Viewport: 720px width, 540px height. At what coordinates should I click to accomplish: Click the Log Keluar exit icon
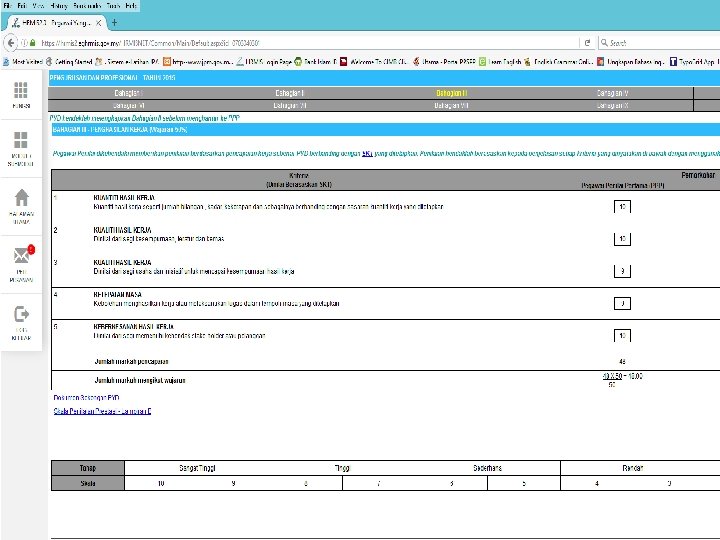pyautogui.click(x=21, y=314)
